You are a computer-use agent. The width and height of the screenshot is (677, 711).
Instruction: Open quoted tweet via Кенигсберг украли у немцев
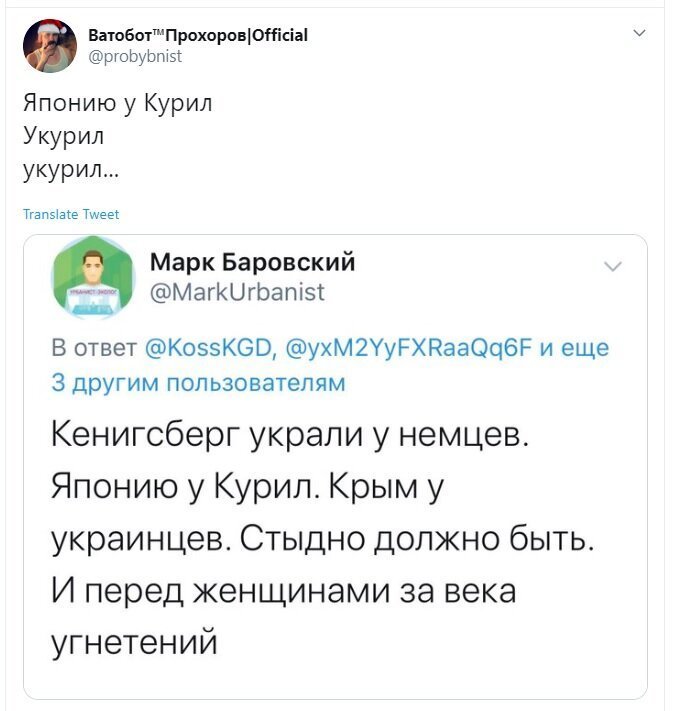point(290,436)
